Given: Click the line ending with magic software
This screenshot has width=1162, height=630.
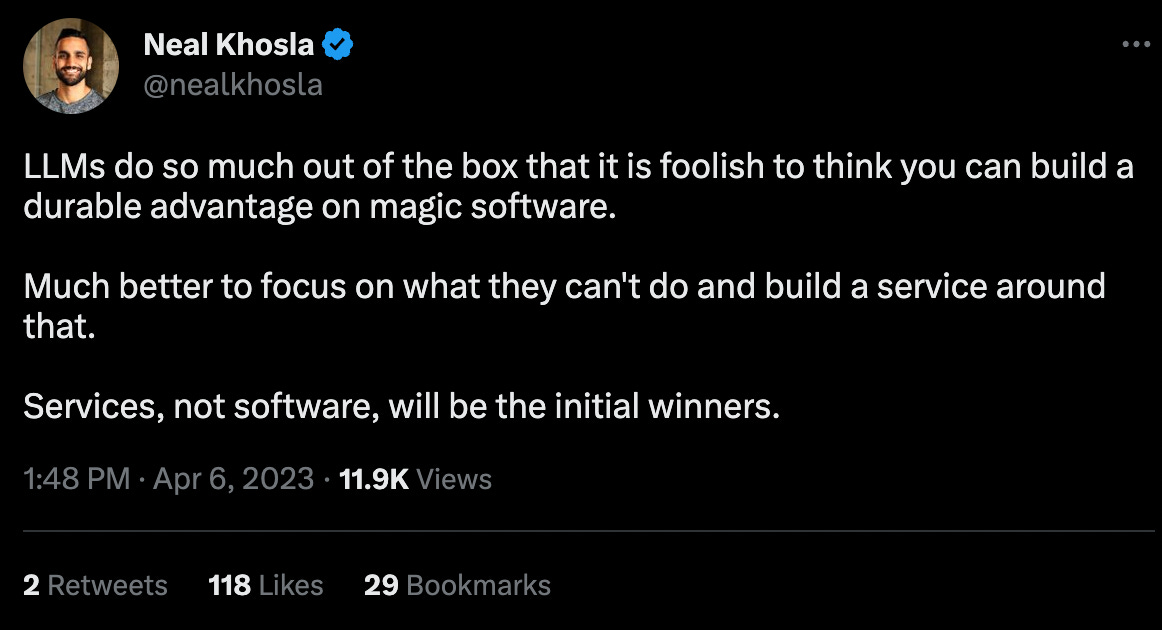Looking at the screenshot, I should pos(314,210).
